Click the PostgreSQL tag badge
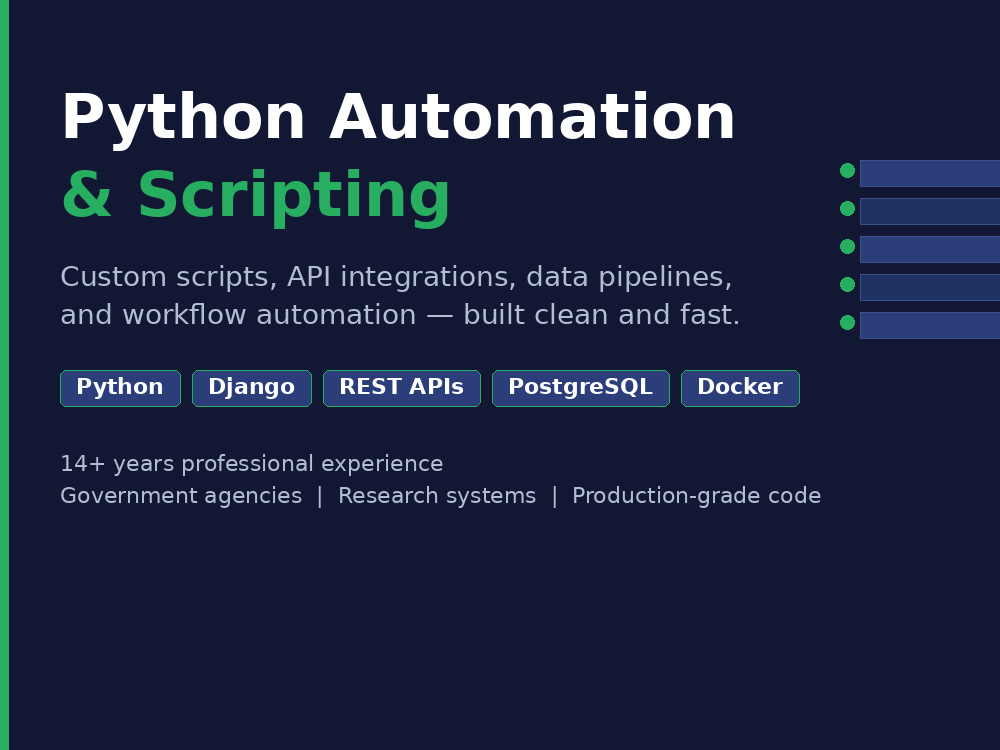Screen dimensions: 1000x750 (581, 388)
